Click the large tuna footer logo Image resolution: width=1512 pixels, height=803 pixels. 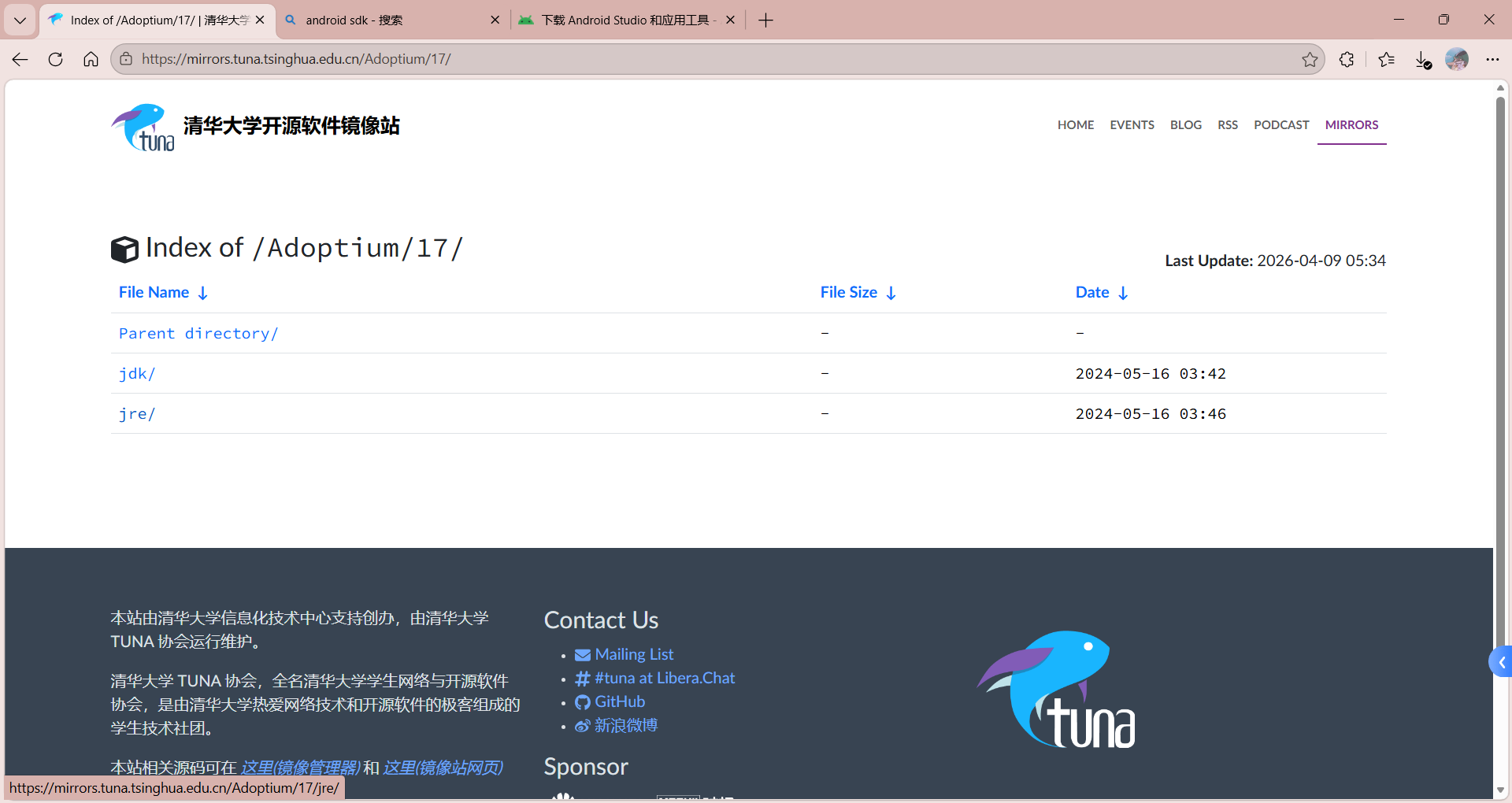pos(1056,689)
